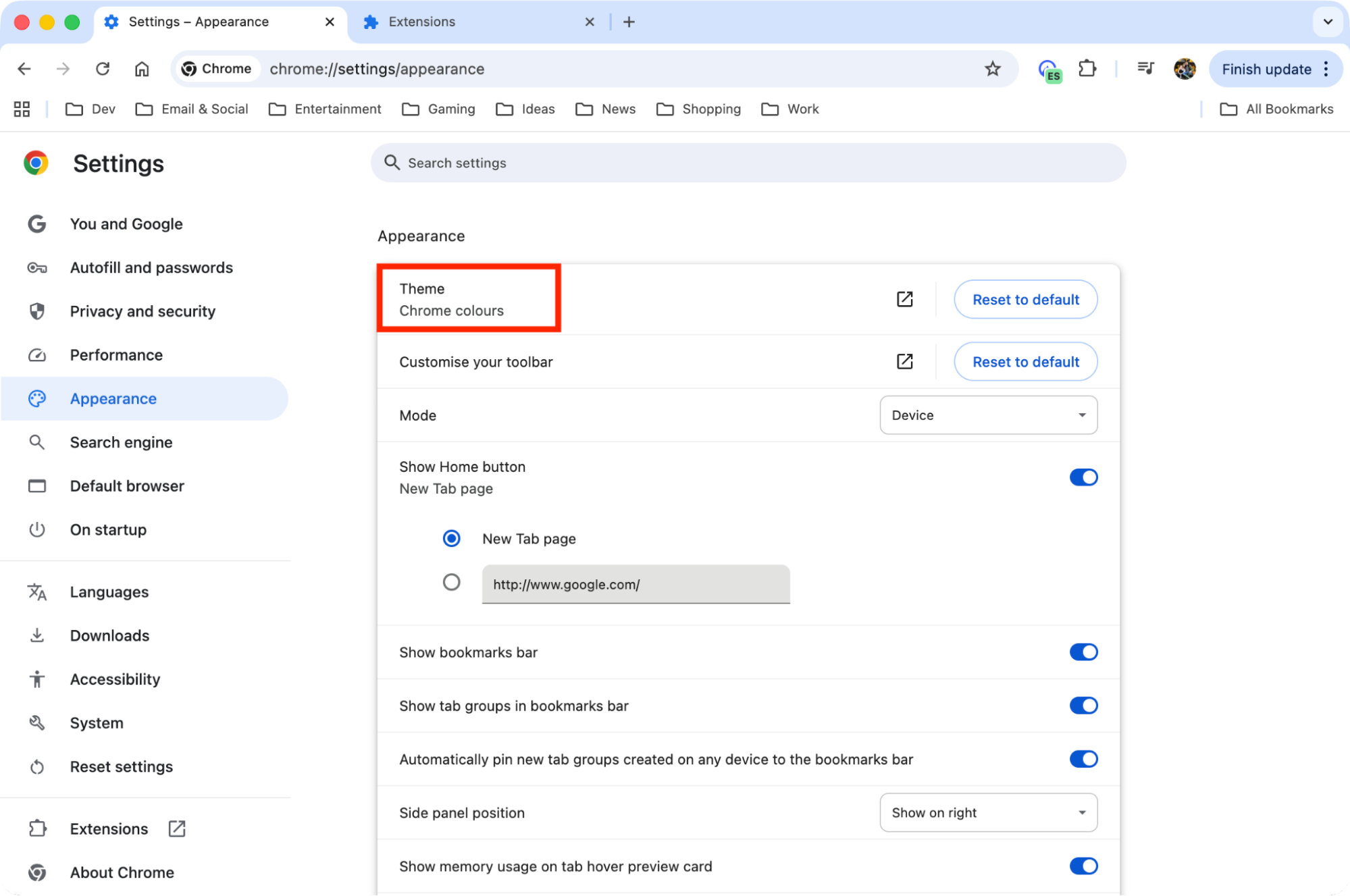
Task: Expand the browser search tabs chevron
Action: click(x=1327, y=22)
